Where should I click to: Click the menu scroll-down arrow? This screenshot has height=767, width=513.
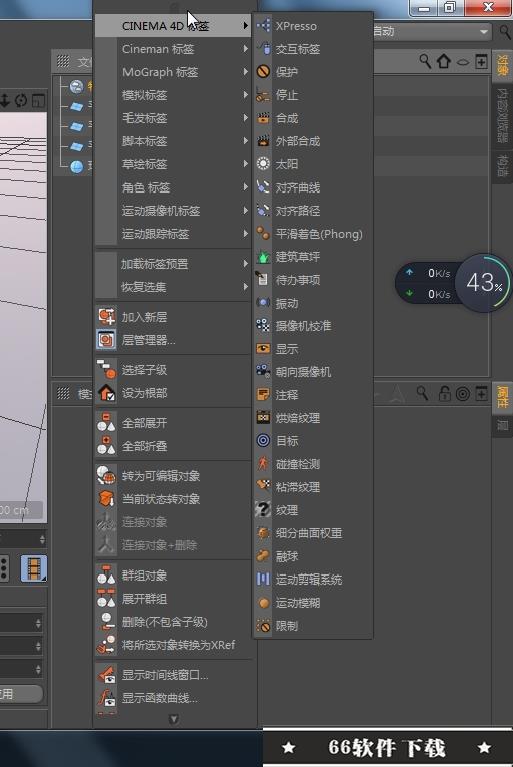click(x=174, y=719)
